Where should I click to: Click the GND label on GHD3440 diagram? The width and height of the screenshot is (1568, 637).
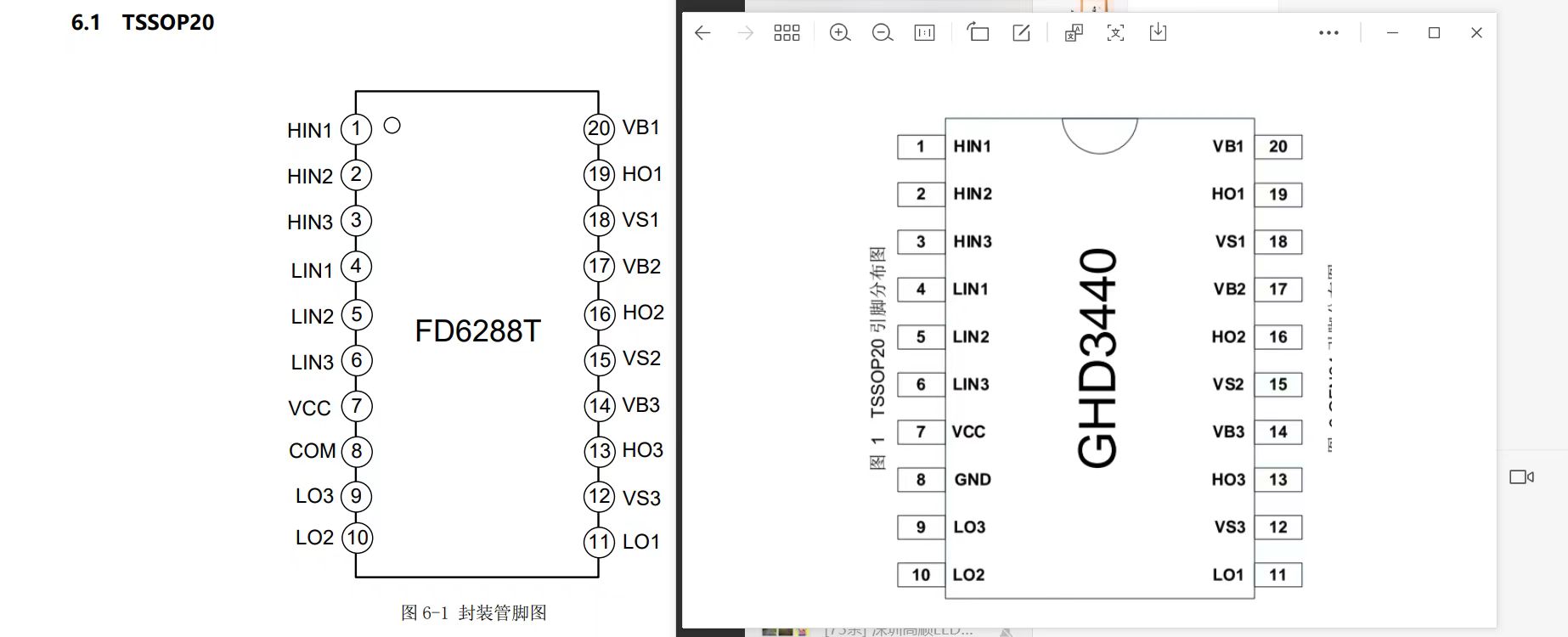tap(973, 480)
